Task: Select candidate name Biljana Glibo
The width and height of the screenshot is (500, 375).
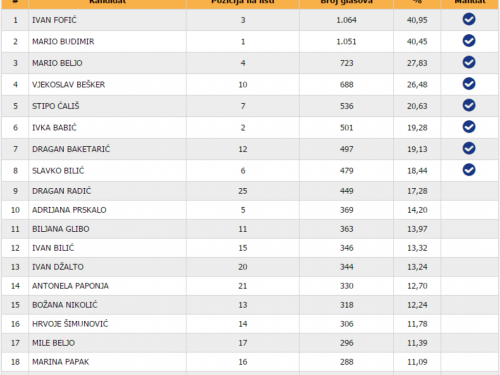Action: [x=61, y=229]
